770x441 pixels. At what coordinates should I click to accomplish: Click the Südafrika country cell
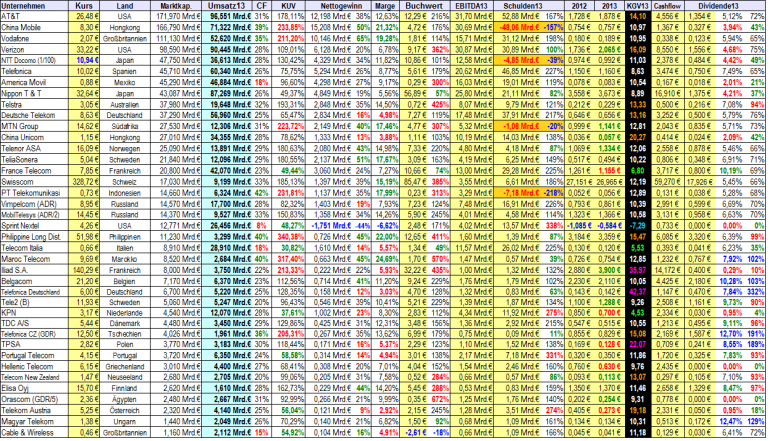pyautogui.click(x=125, y=126)
